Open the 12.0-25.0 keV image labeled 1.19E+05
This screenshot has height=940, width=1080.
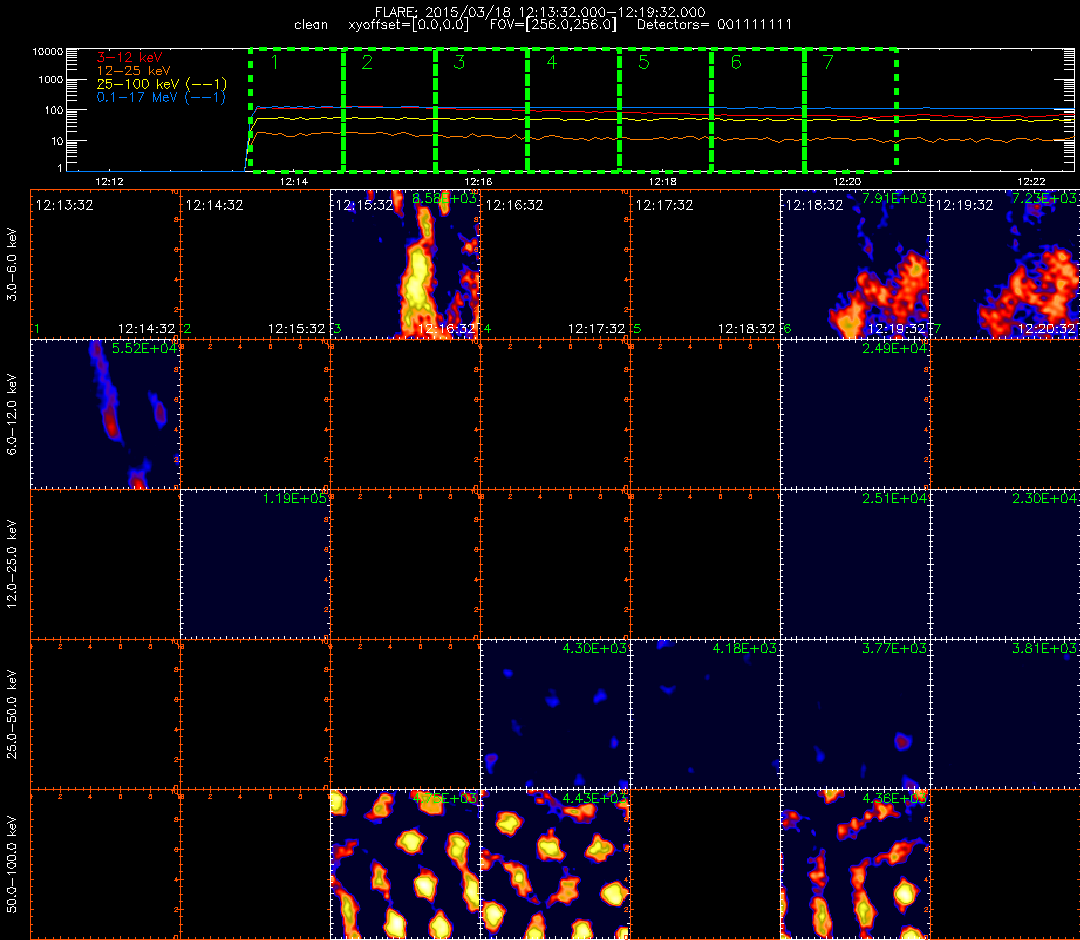point(255,564)
